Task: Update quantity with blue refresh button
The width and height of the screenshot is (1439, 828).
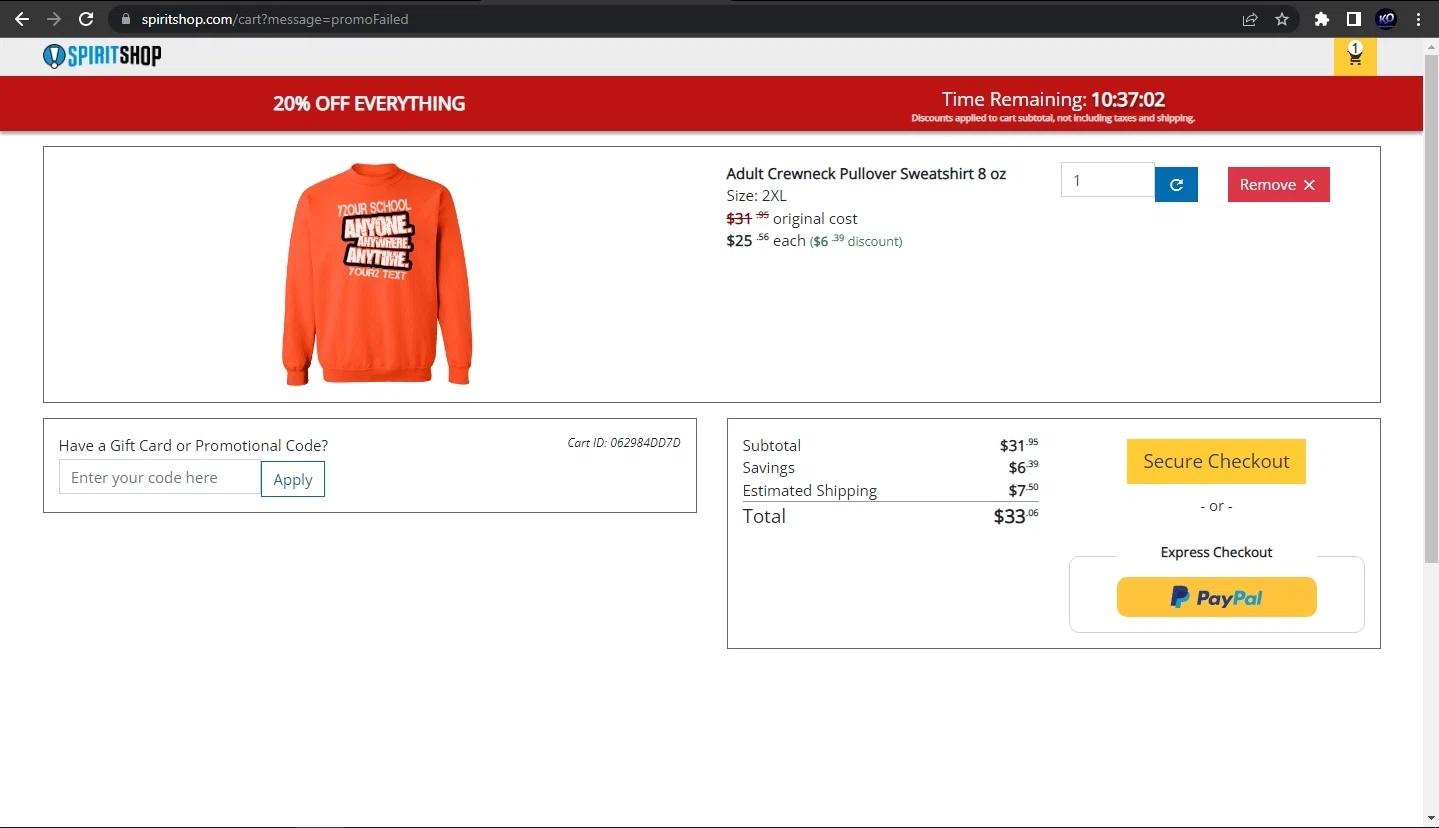Action: pyautogui.click(x=1176, y=184)
